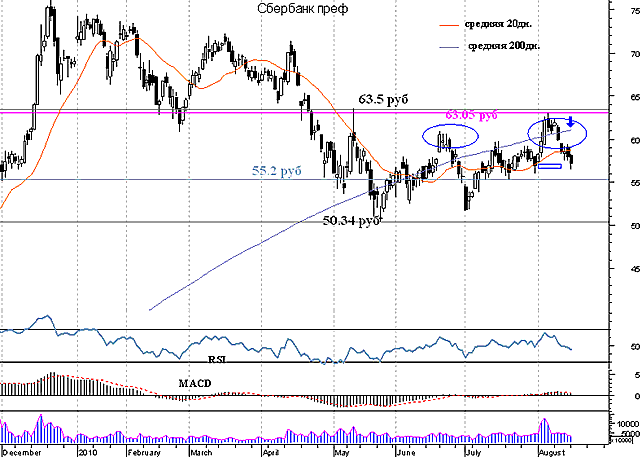Viewport: 643px width, 458px height.
Task: Select April on the time axis
Action: 270,453
